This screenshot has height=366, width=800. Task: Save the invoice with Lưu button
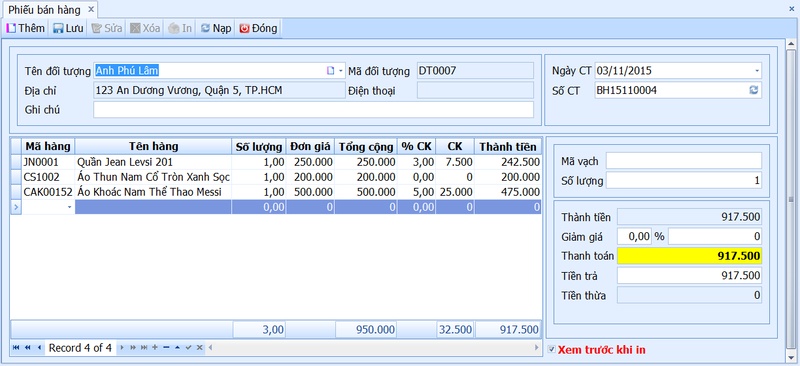coord(68,28)
